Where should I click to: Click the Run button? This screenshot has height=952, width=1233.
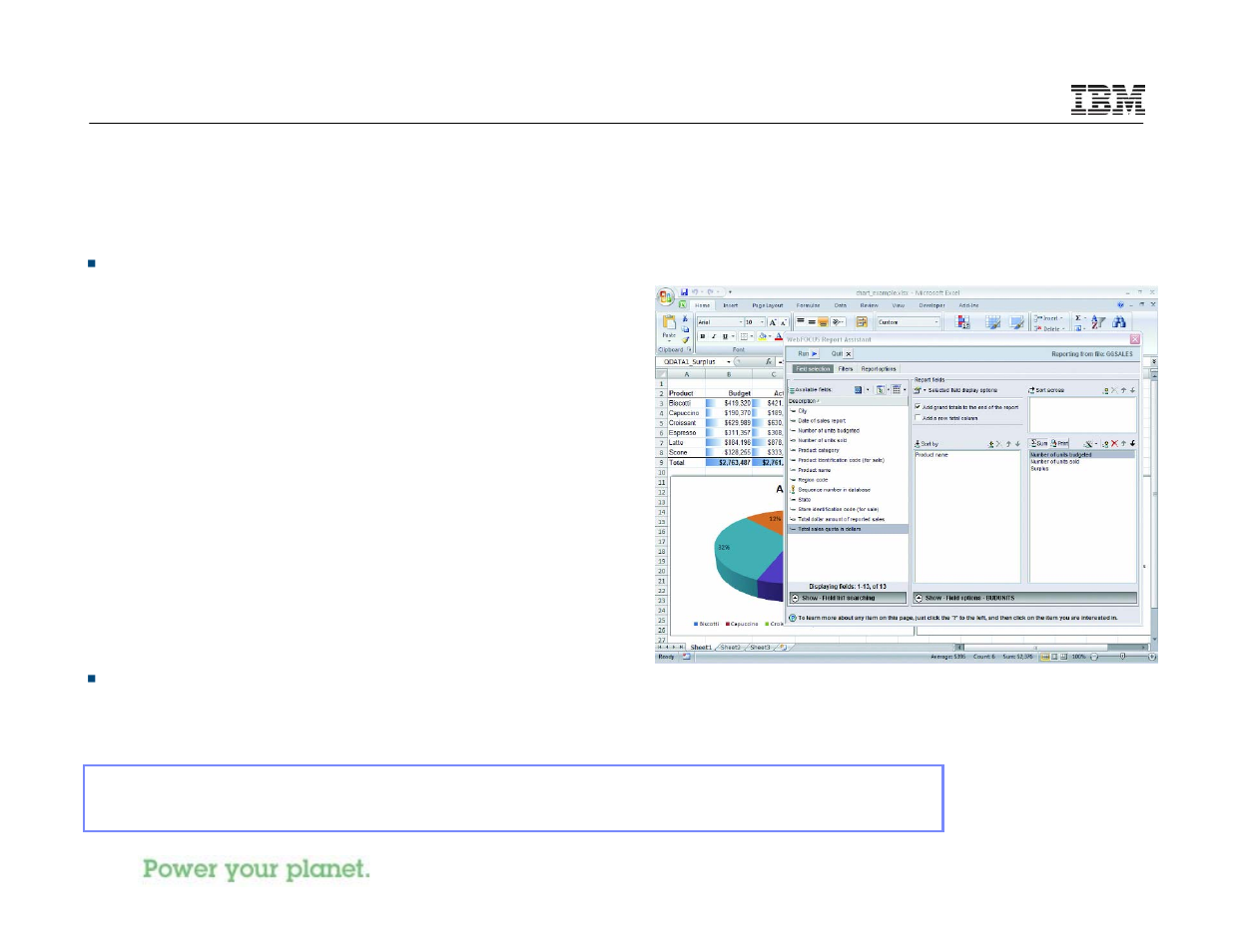(x=808, y=353)
